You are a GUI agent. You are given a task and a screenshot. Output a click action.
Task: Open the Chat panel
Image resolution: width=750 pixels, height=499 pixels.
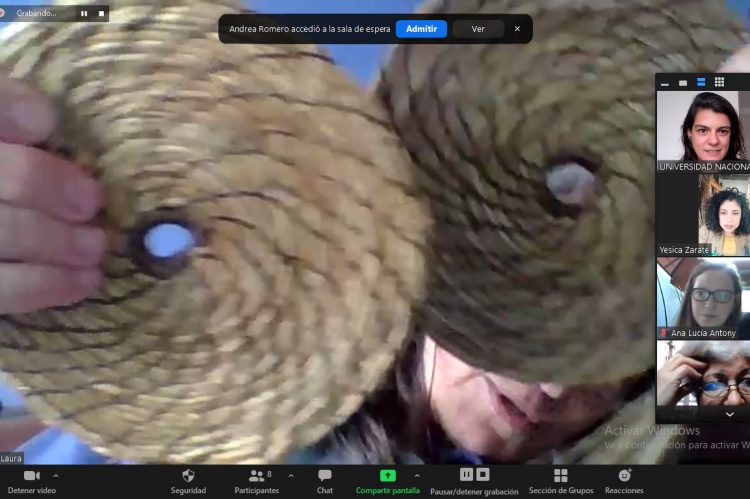[325, 475]
